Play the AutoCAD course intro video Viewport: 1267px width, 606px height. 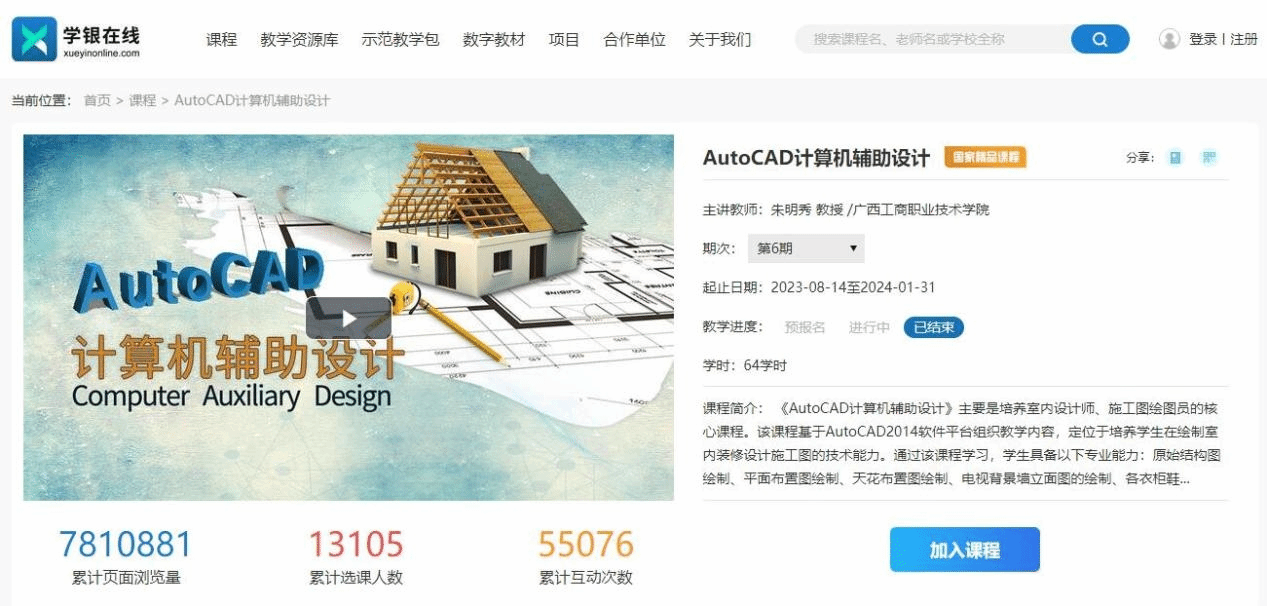point(348,318)
